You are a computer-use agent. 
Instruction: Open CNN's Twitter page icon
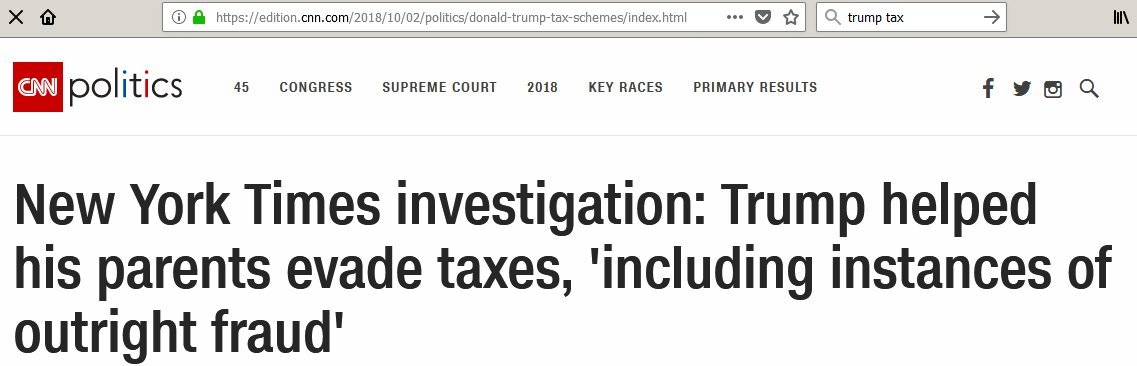(1022, 88)
